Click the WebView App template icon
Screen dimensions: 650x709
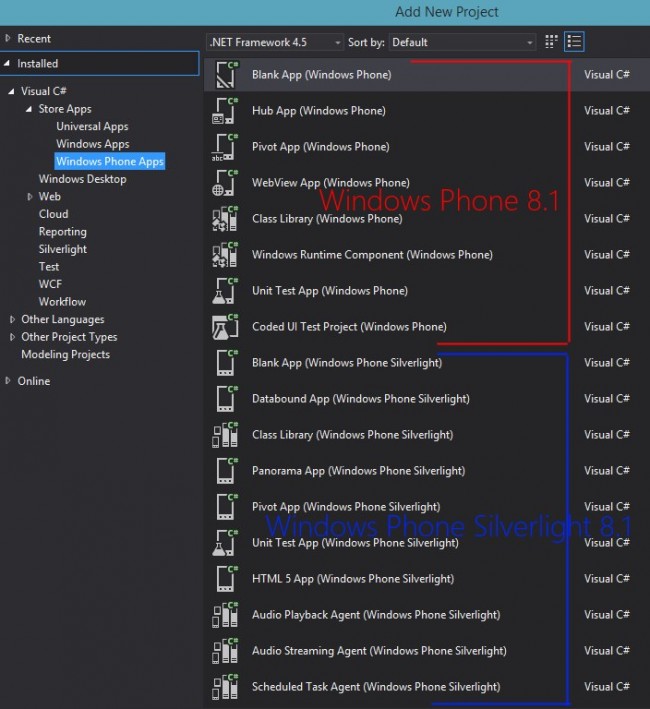tap(226, 183)
